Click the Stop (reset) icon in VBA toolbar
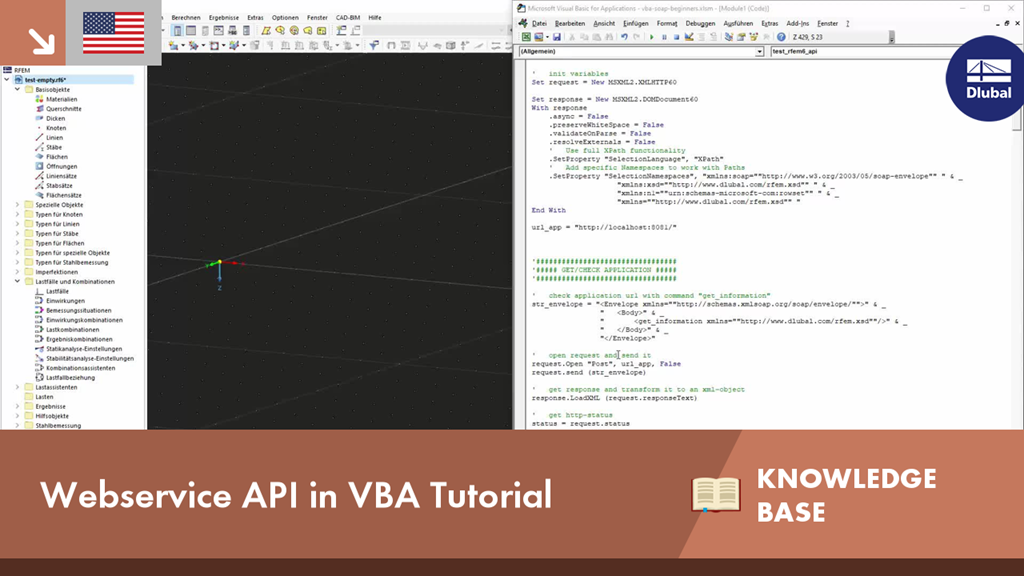The image size is (1024, 576). [x=677, y=37]
